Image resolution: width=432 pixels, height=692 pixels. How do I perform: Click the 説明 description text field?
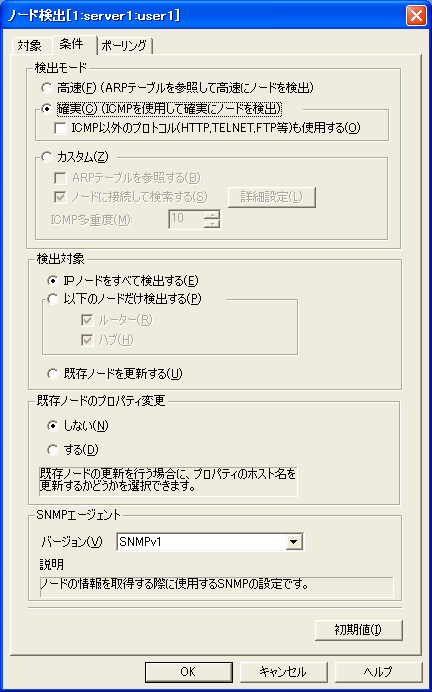click(216, 587)
